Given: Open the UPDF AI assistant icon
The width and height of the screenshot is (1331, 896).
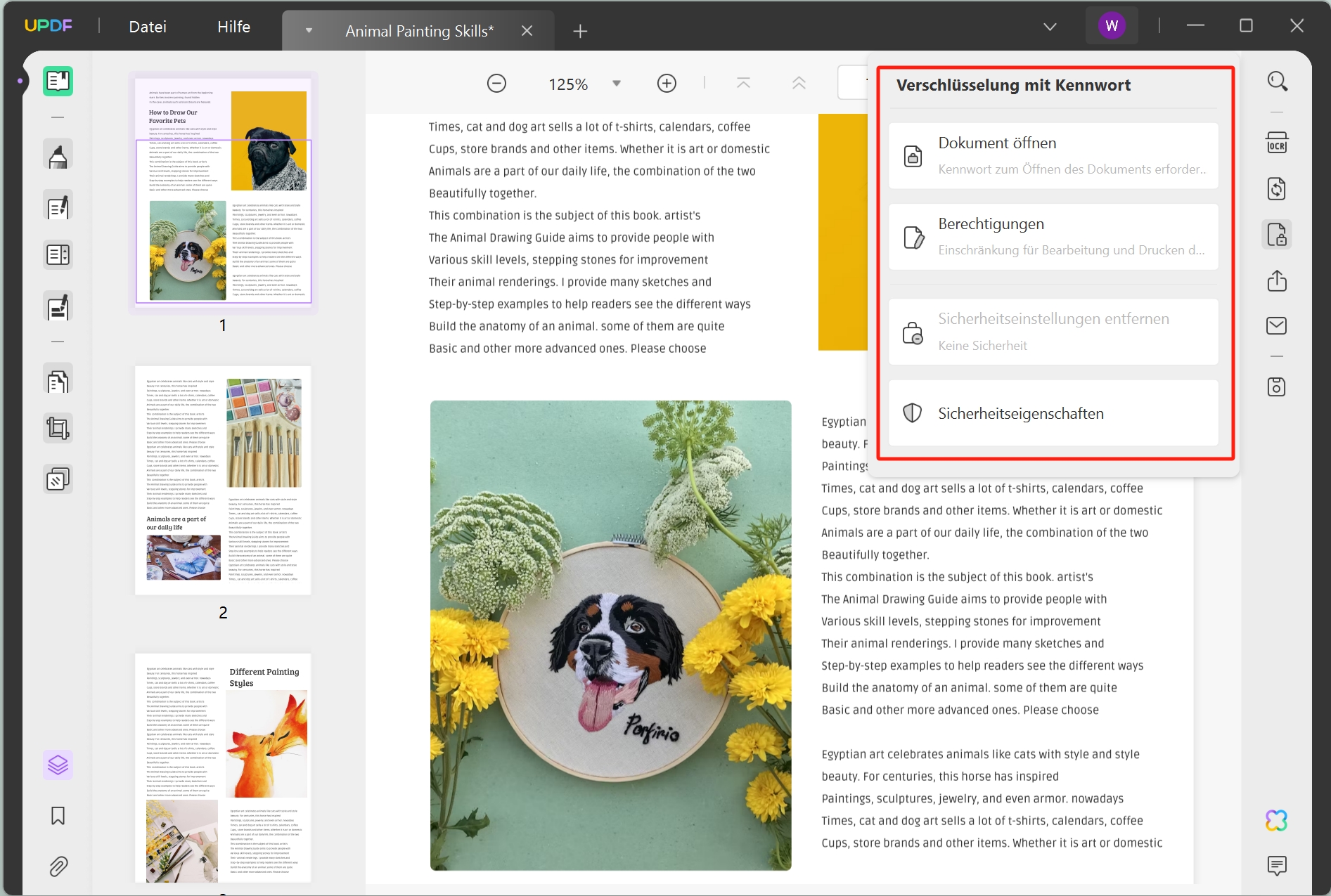Looking at the screenshot, I should click(x=1276, y=820).
